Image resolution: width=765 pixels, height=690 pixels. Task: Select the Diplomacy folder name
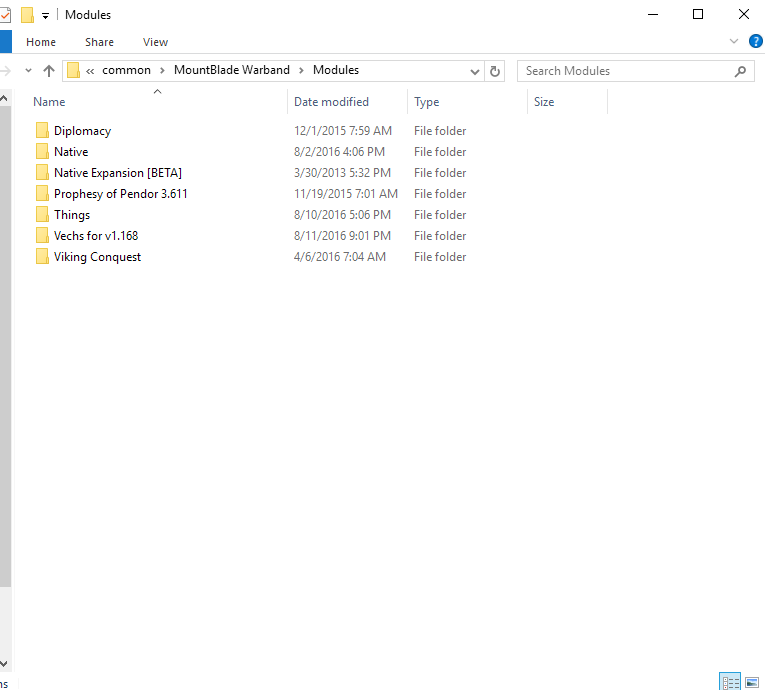82,131
